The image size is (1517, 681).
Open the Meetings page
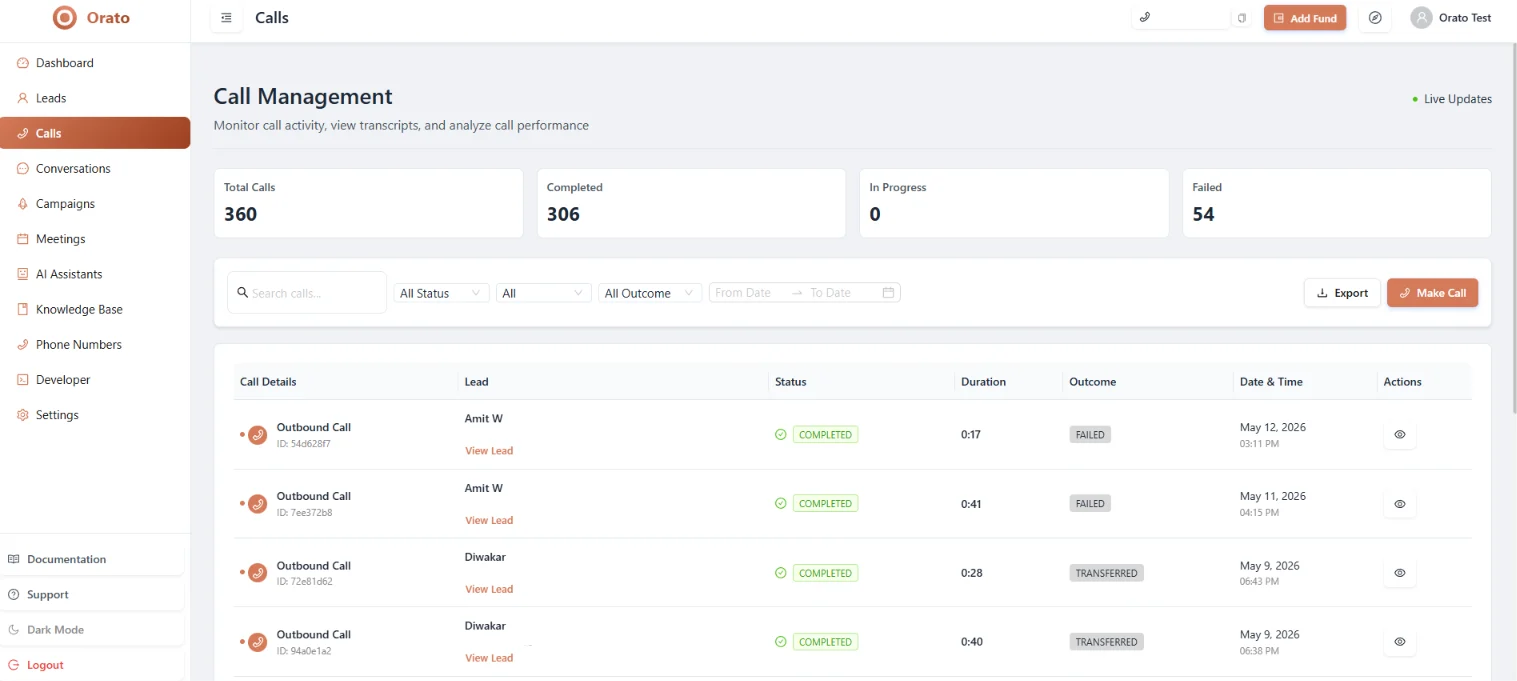click(95, 239)
